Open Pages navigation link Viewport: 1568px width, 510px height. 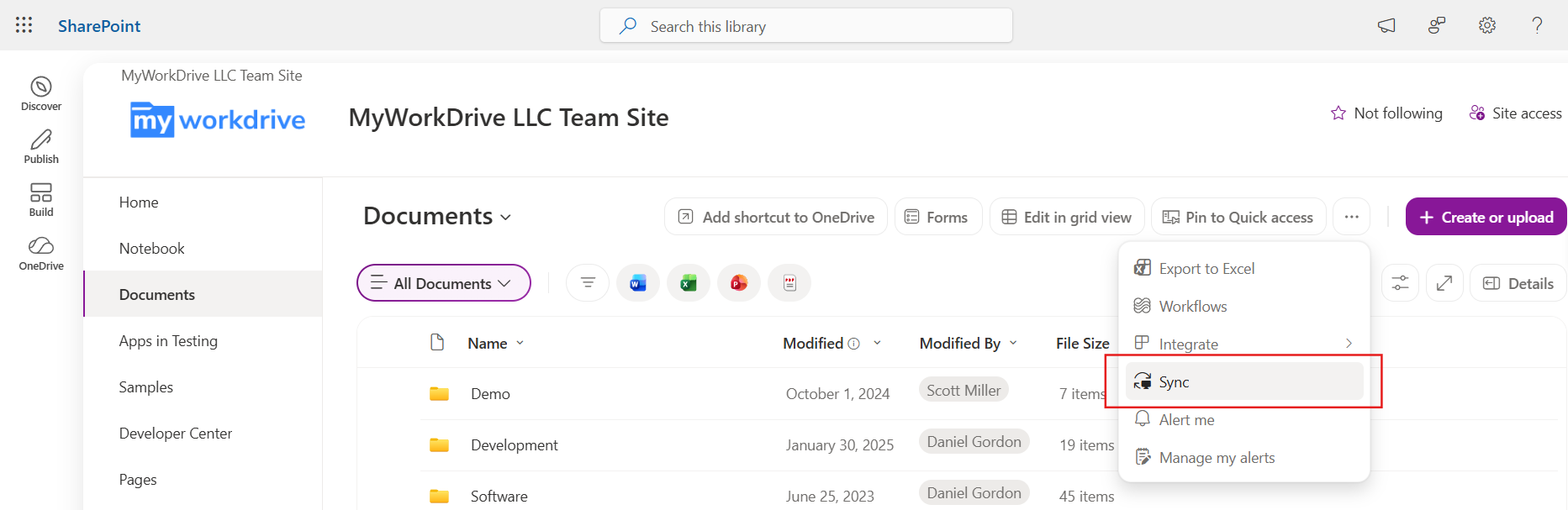pos(138,480)
